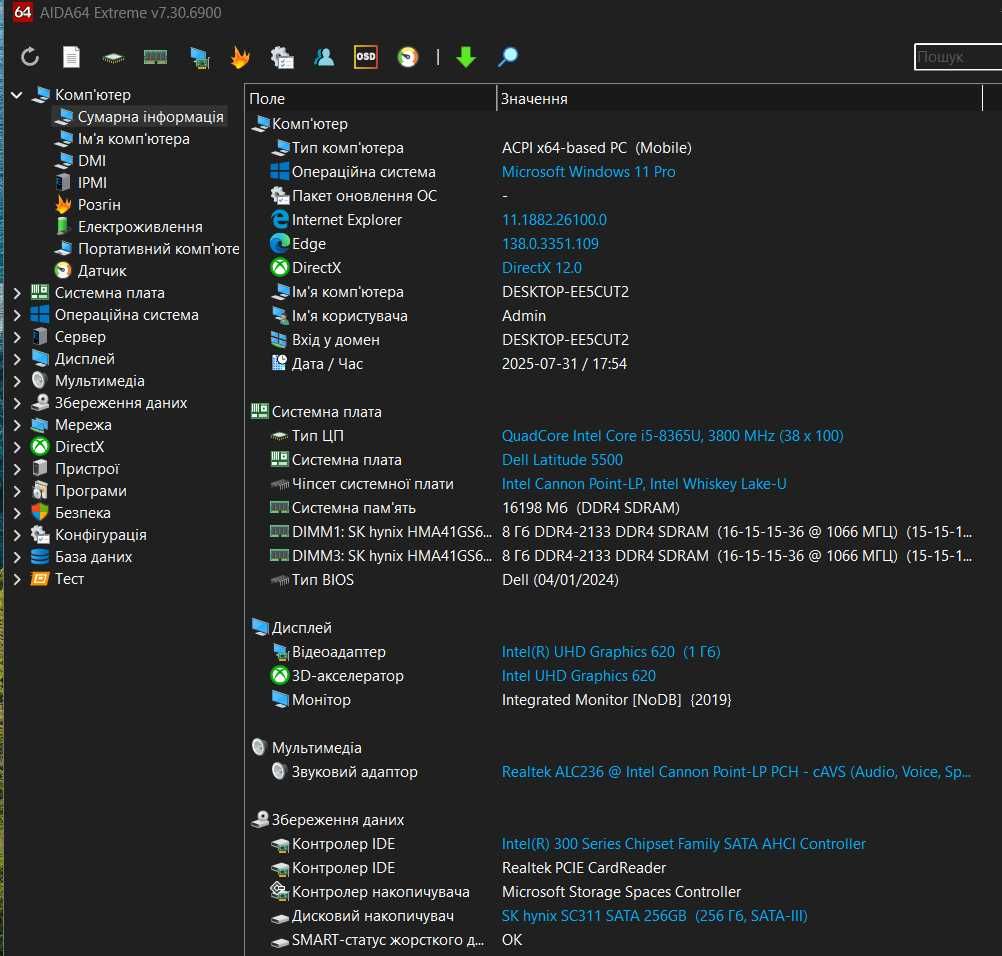This screenshot has width=1002, height=956.
Task: Open the Dell Latitude 5500 link
Action: coord(562,460)
